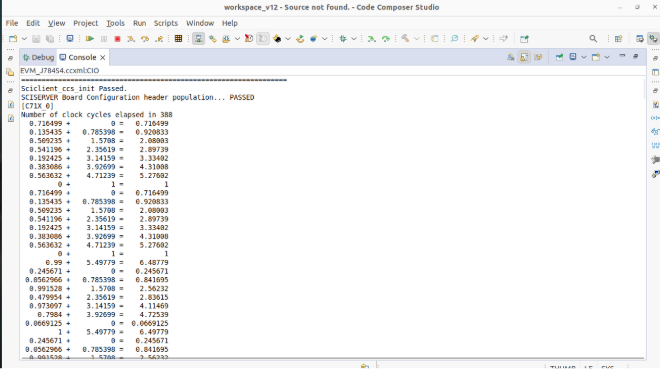This screenshot has height=369, width=660.
Task: Switch to the CCS Debug perspective
Action: (x=653, y=39)
